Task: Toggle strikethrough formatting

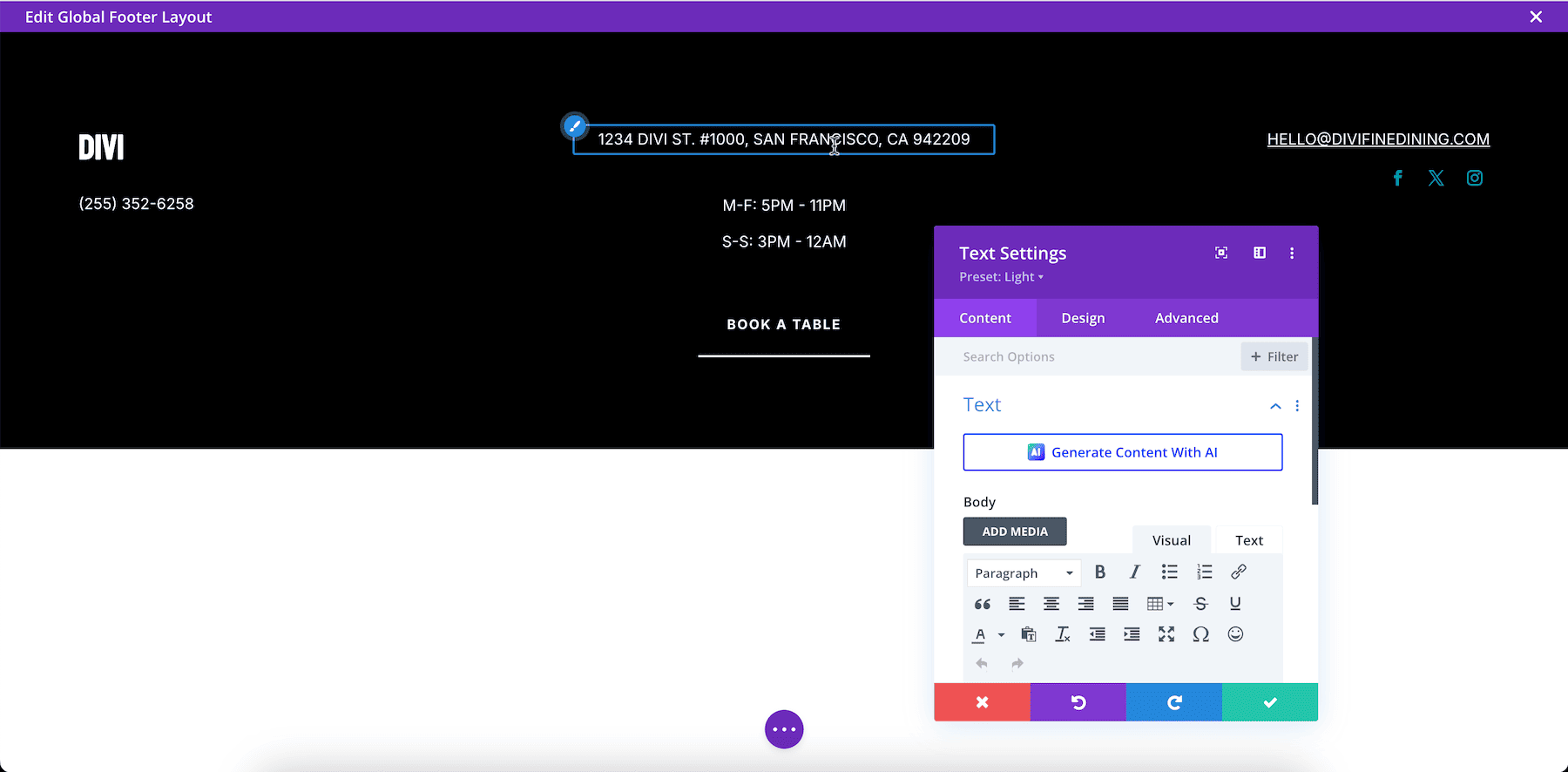Action: 1200,604
